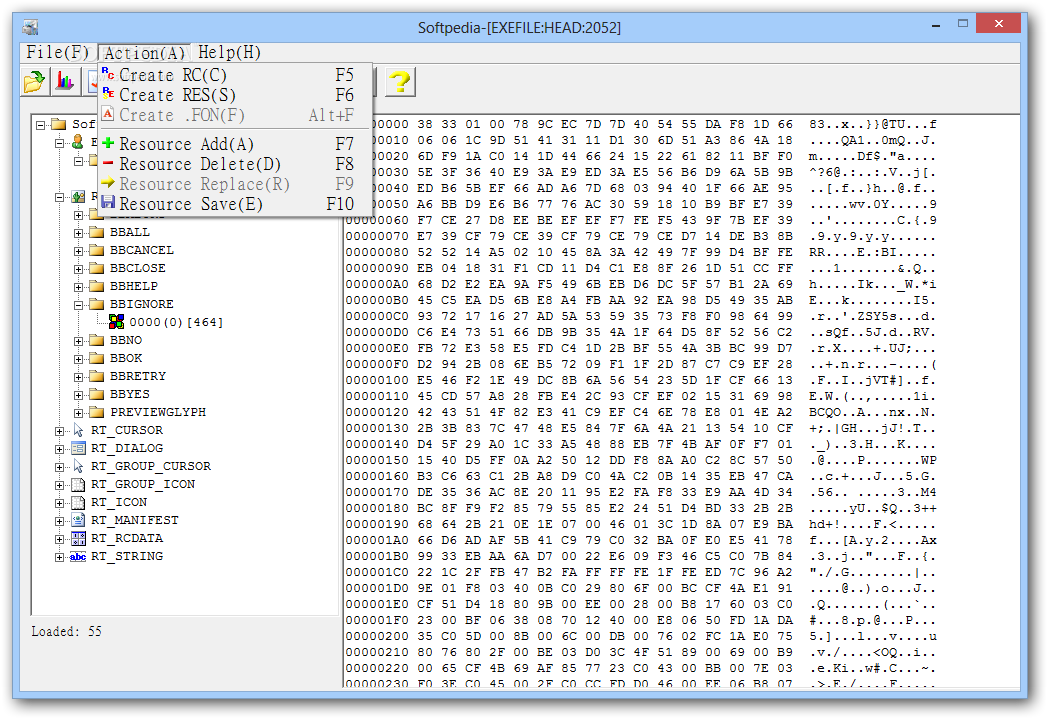Choose Resource Save(E) menu entry
Screen dimensions: 1048x719
(x=235, y=203)
